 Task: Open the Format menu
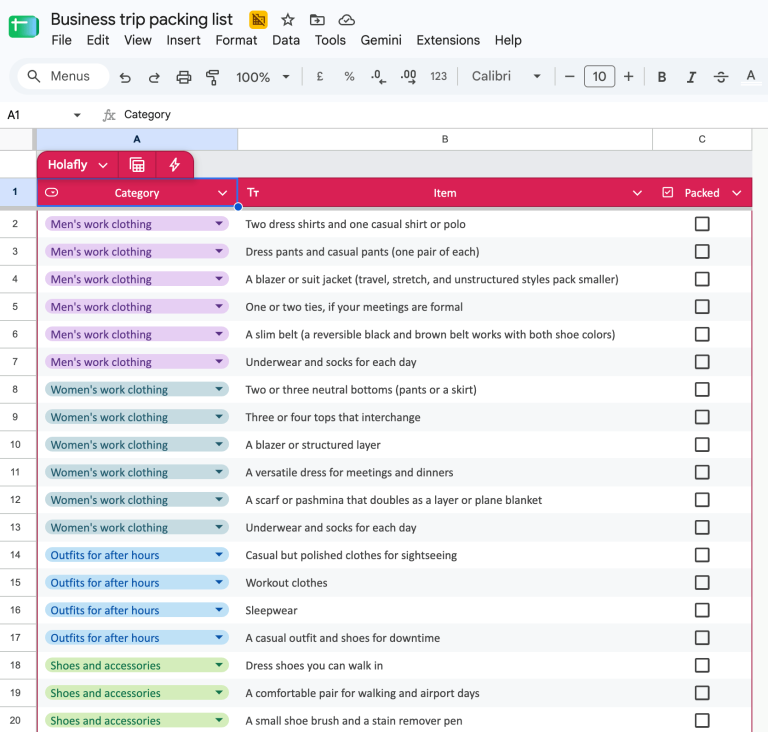(236, 40)
